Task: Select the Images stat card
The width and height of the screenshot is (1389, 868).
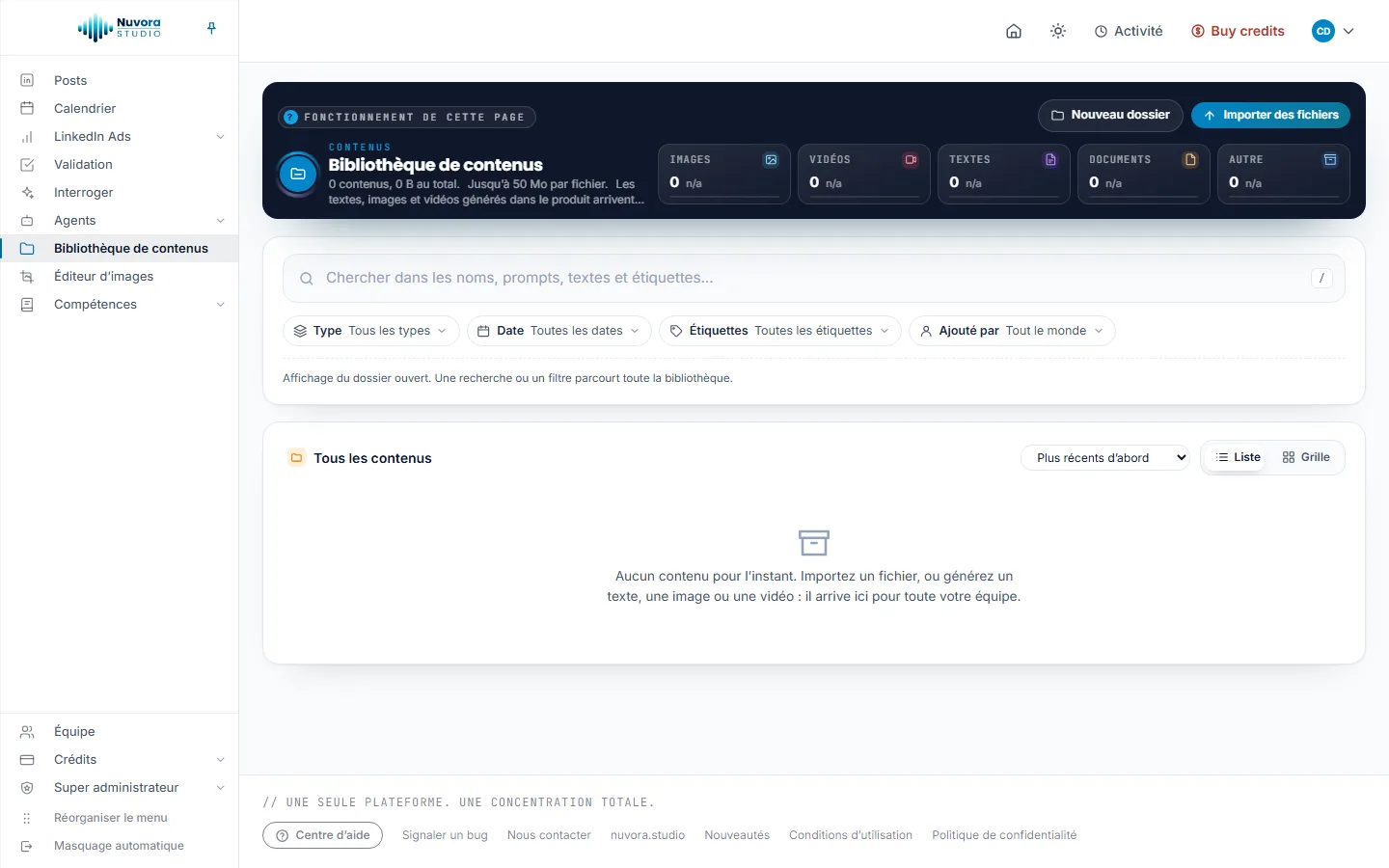Action: 724,174
